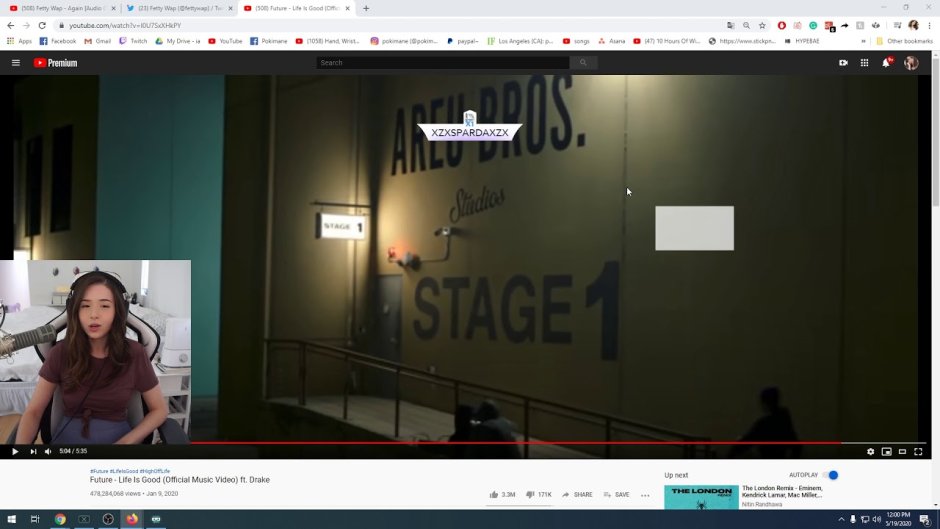Viewport: 940px width, 529px height.
Task: Open The London Remix thumbnail
Action: click(701, 497)
